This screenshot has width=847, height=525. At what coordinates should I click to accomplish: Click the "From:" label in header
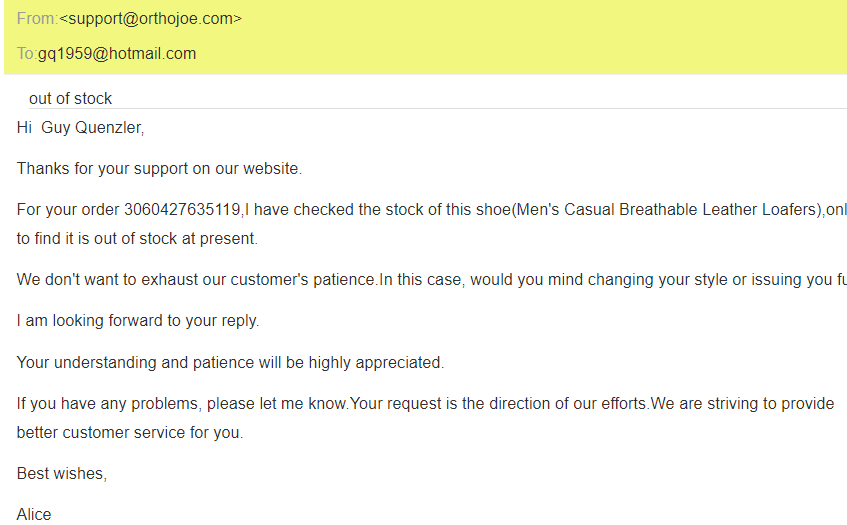coord(37,18)
